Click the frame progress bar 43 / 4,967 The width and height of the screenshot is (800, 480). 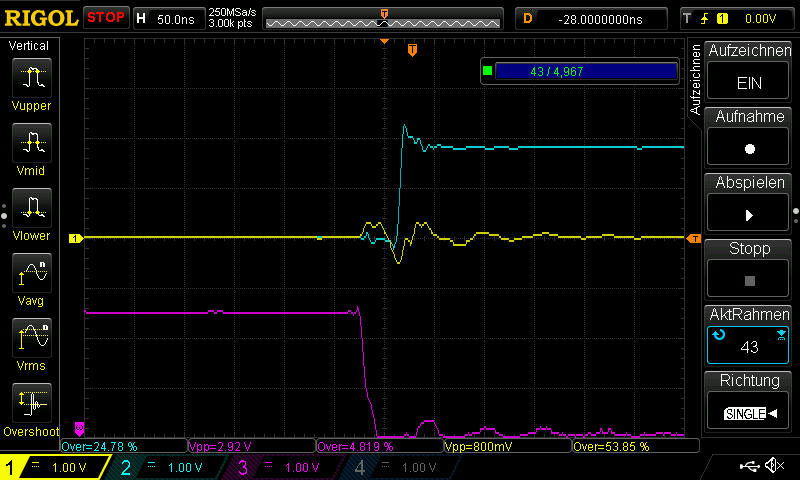coord(585,71)
